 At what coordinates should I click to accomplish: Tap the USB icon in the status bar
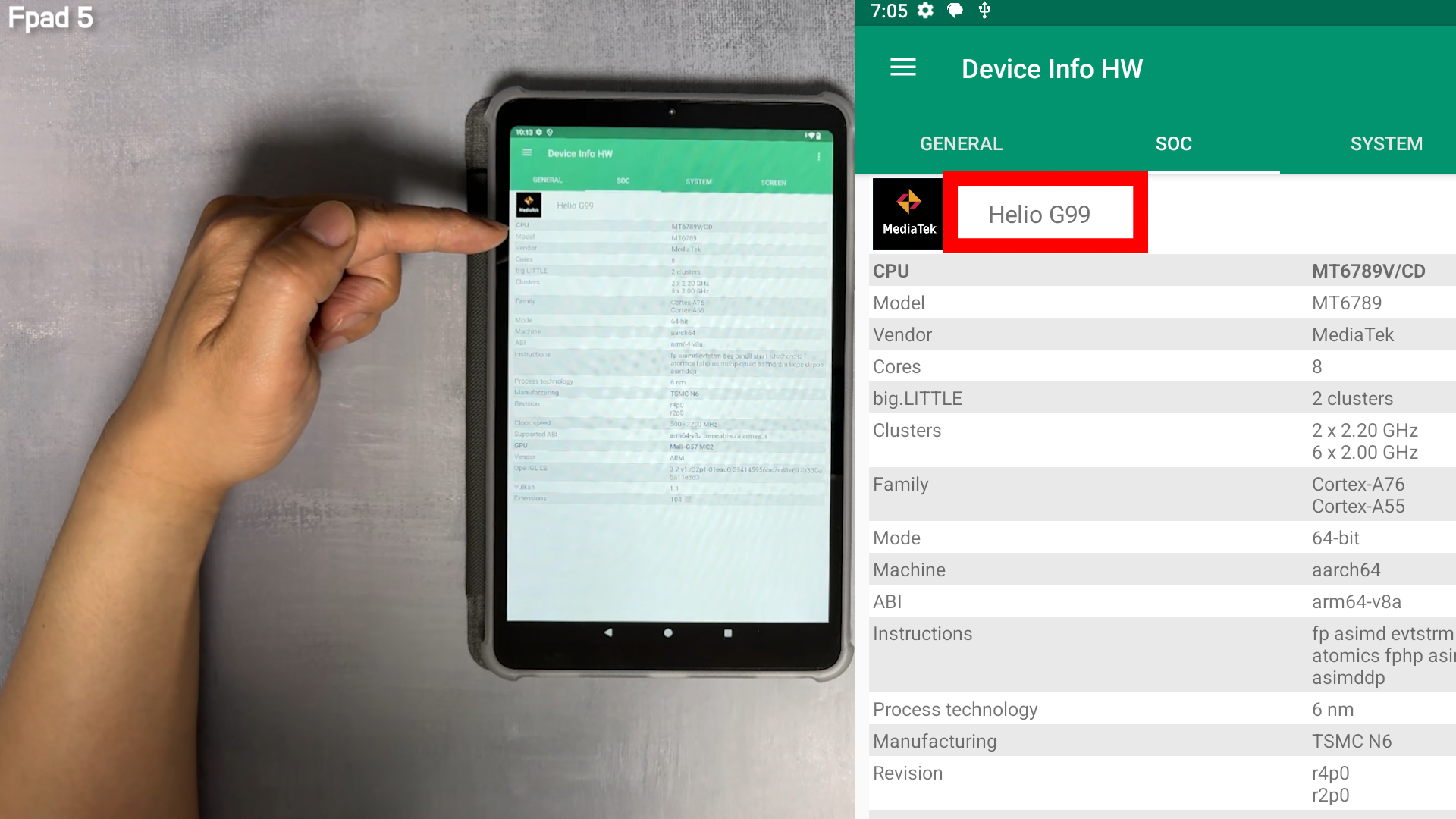pyautogui.click(x=984, y=11)
